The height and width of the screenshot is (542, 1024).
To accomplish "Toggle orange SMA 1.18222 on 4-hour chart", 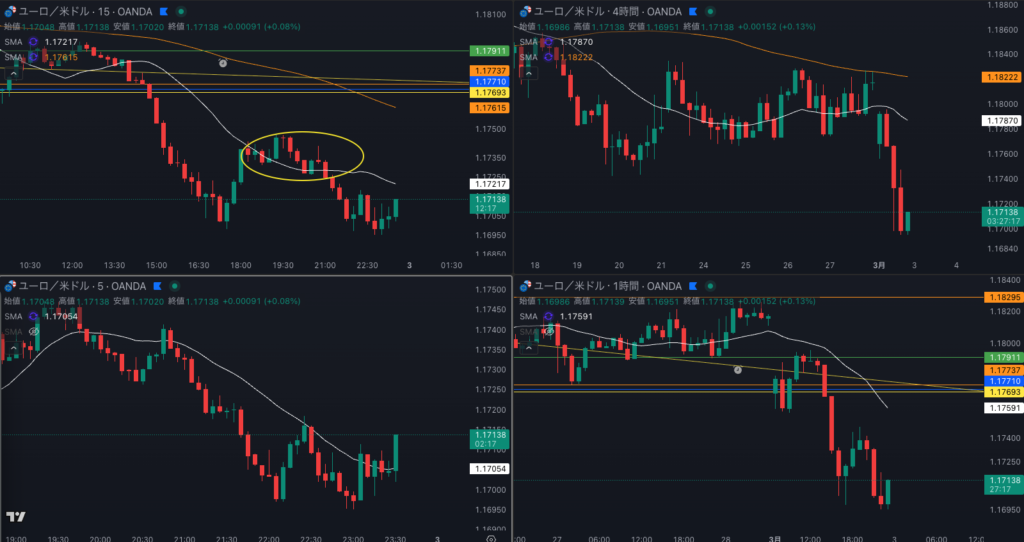I will coord(547,57).
